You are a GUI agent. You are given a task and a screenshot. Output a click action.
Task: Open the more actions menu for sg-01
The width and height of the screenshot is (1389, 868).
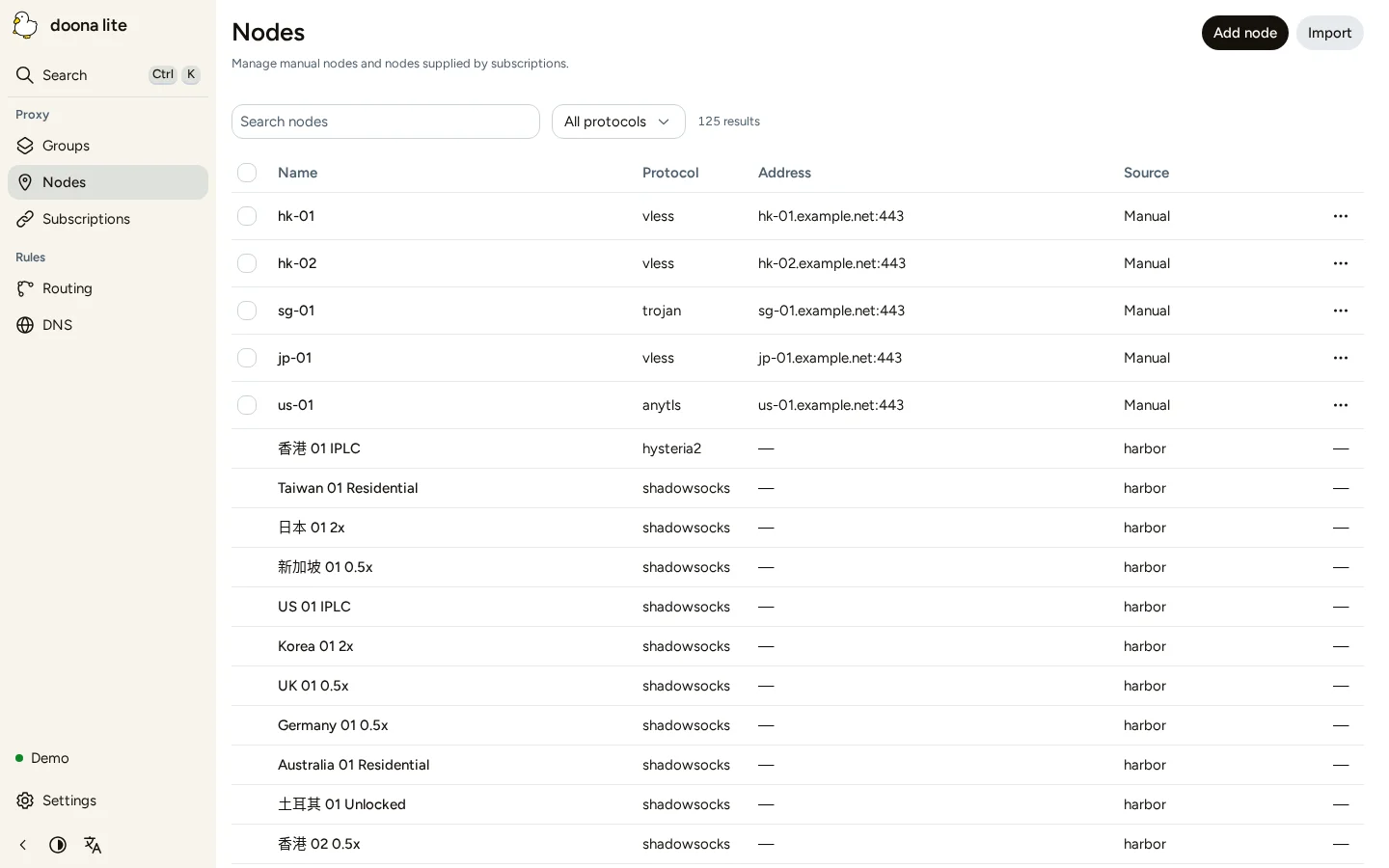[x=1341, y=311]
